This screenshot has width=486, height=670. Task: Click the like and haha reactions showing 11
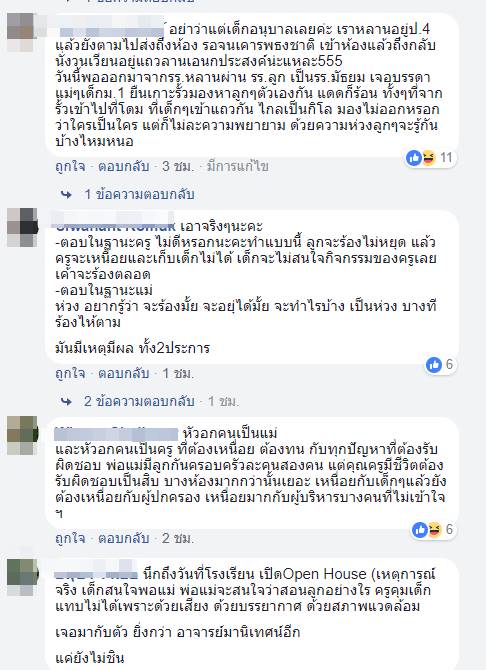pos(430,158)
